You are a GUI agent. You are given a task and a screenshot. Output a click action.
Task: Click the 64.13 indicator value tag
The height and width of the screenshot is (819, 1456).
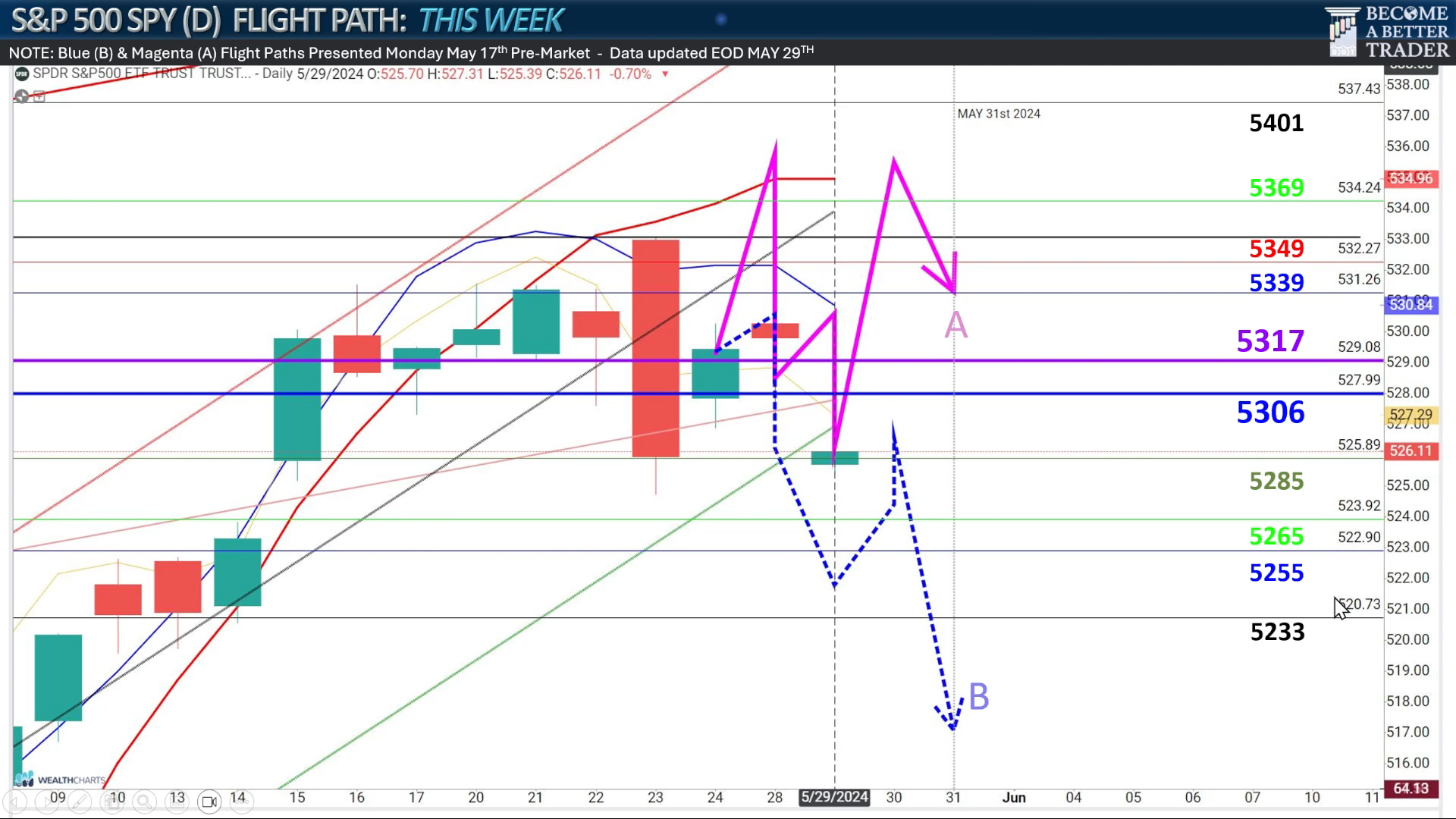(1410, 789)
